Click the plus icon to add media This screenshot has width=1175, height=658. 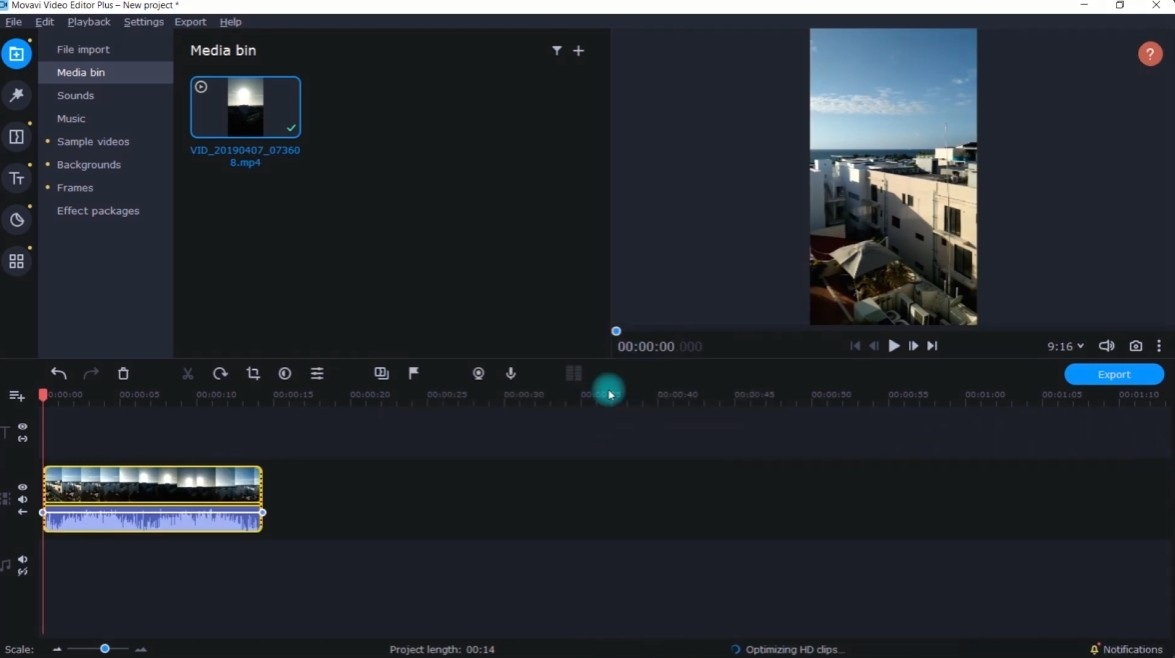(x=579, y=50)
